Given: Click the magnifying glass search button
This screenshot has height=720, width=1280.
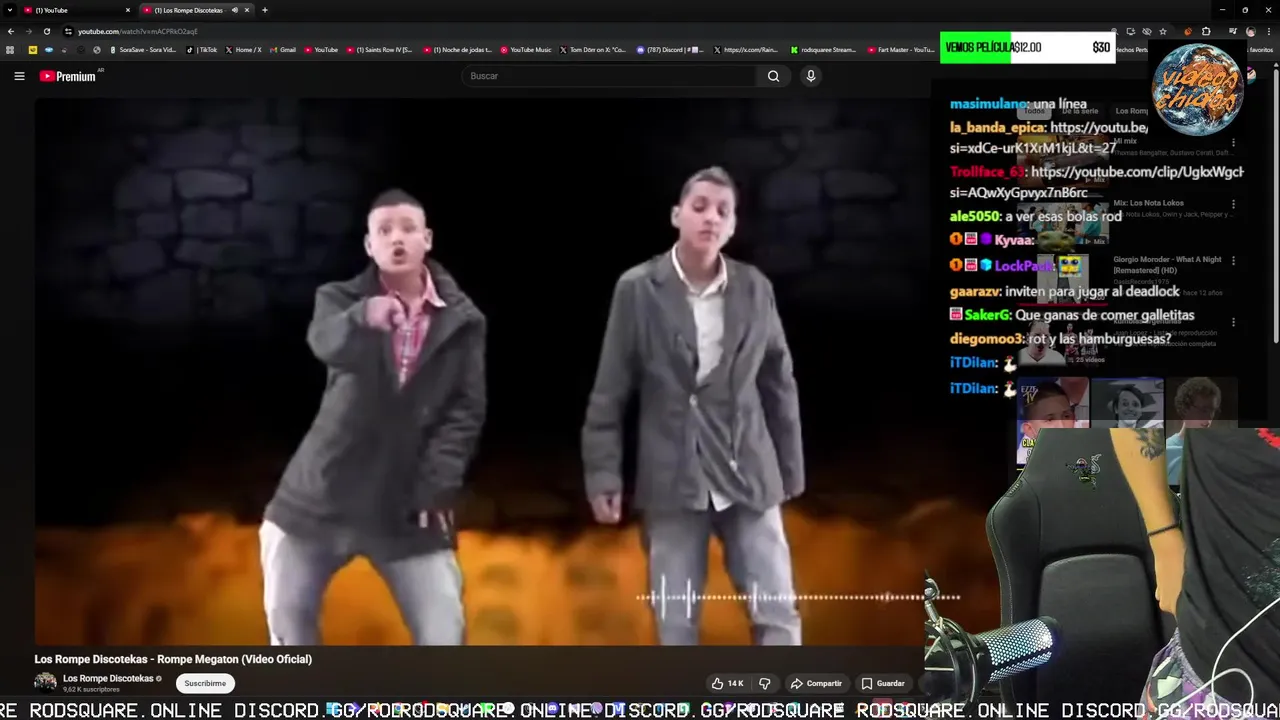Looking at the screenshot, I should pyautogui.click(x=773, y=76).
